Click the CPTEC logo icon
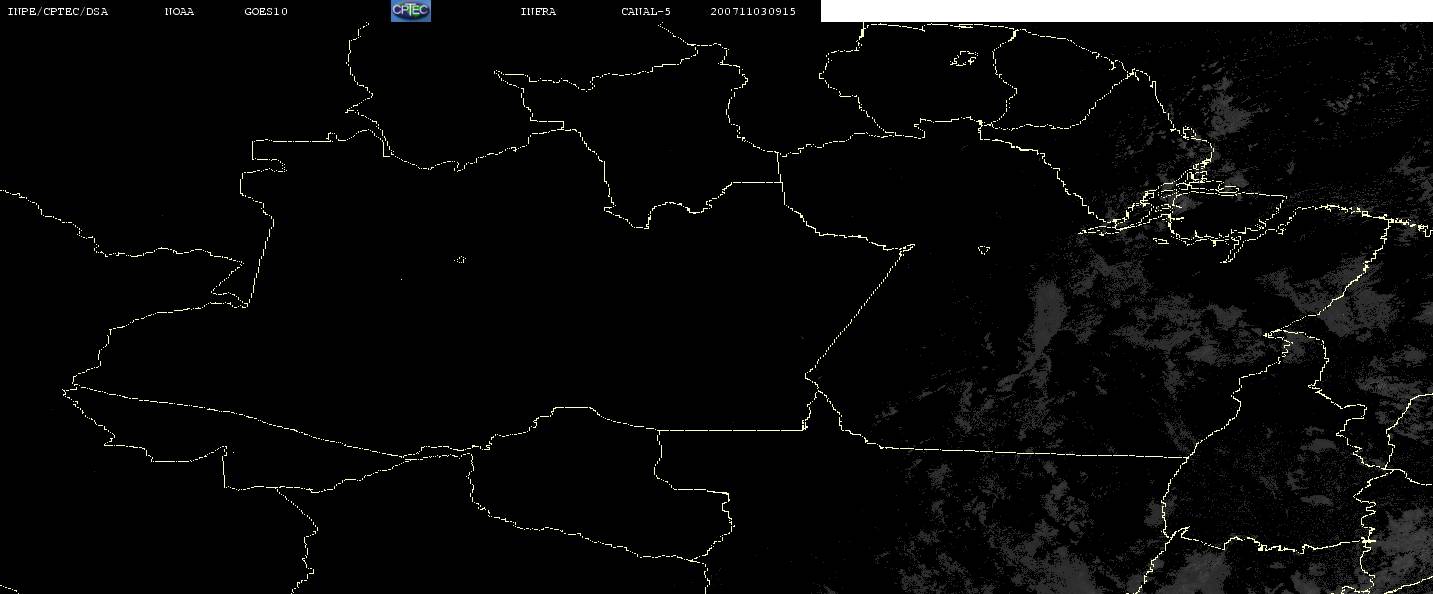The image size is (1433, 594). [410, 11]
